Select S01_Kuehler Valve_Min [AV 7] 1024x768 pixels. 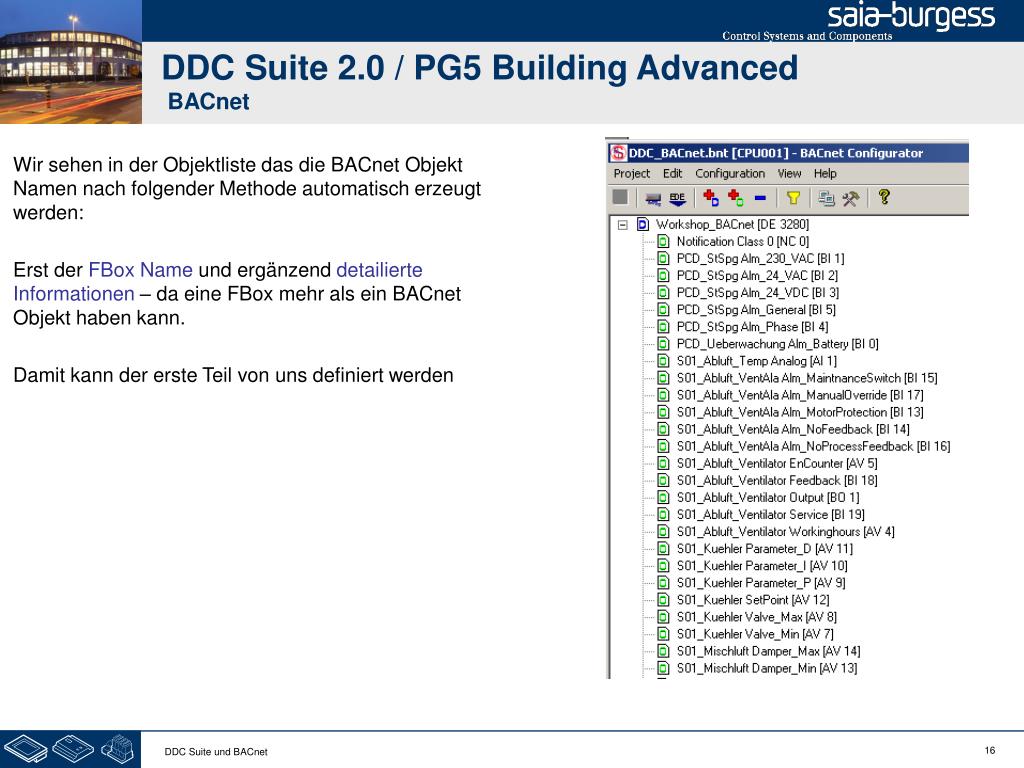coord(755,633)
